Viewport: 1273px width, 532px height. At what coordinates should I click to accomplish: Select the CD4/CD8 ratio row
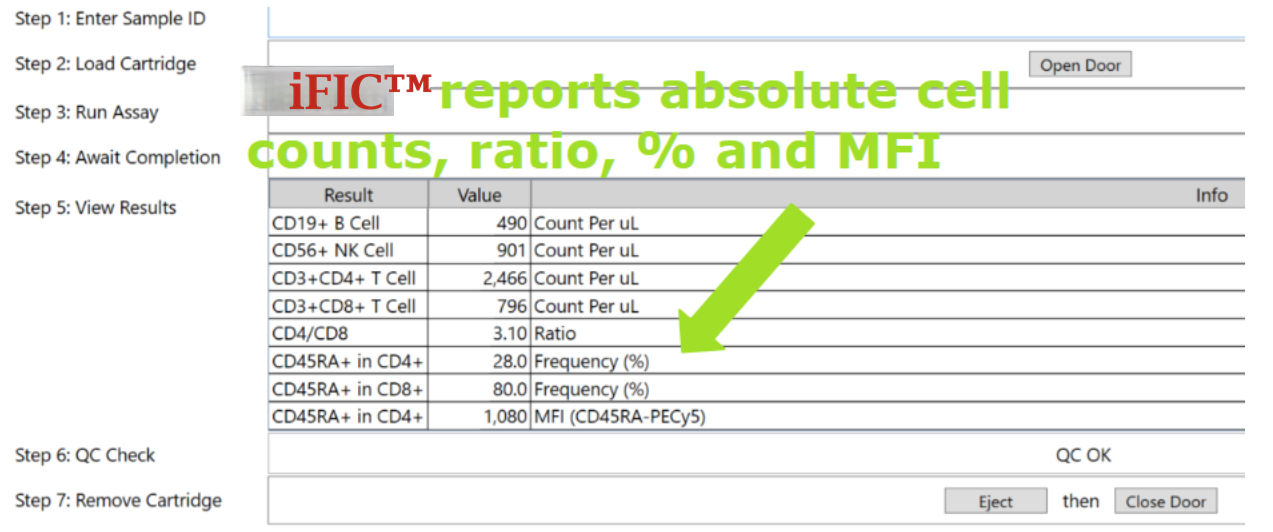[x=757, y=333]
